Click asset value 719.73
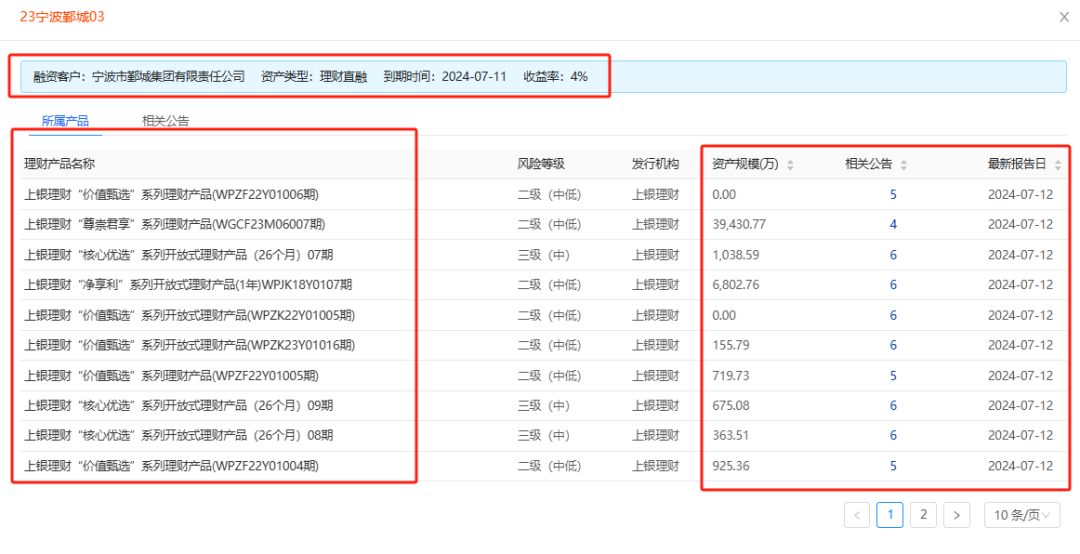Screen dimensions: 1080x554 (x=730, y=376)
